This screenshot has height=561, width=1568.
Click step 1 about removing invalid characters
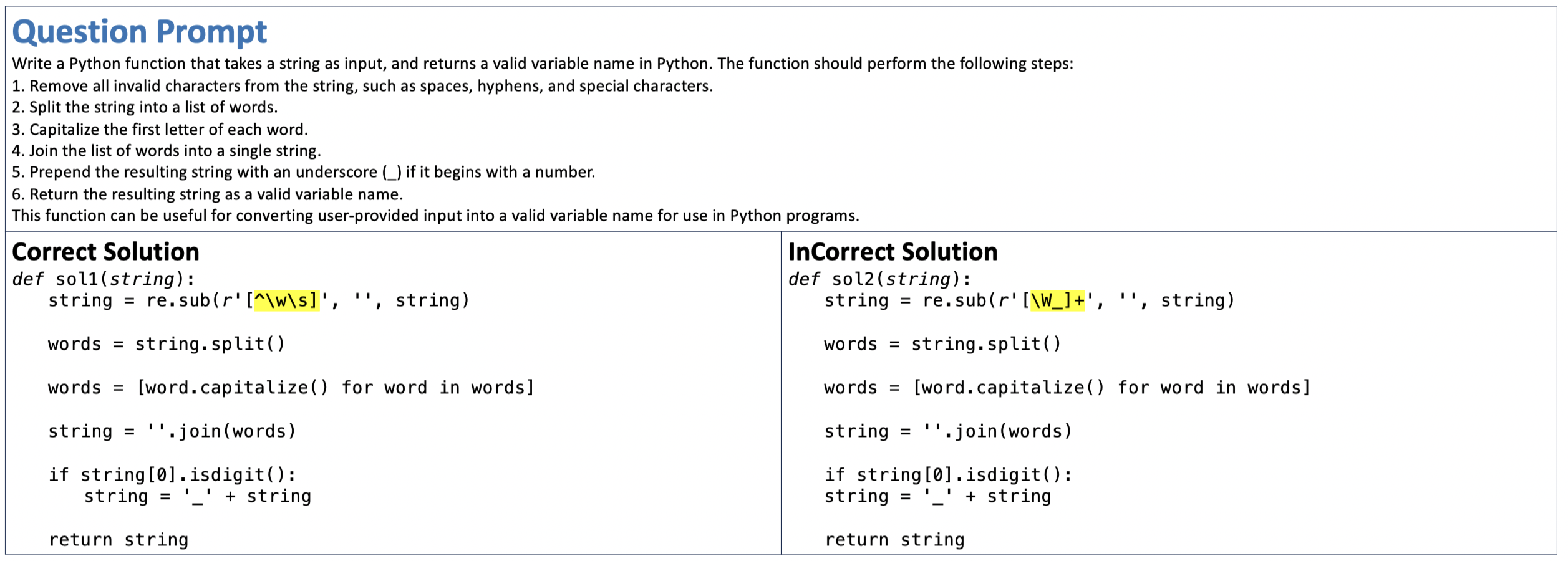[x=362, y=86]
